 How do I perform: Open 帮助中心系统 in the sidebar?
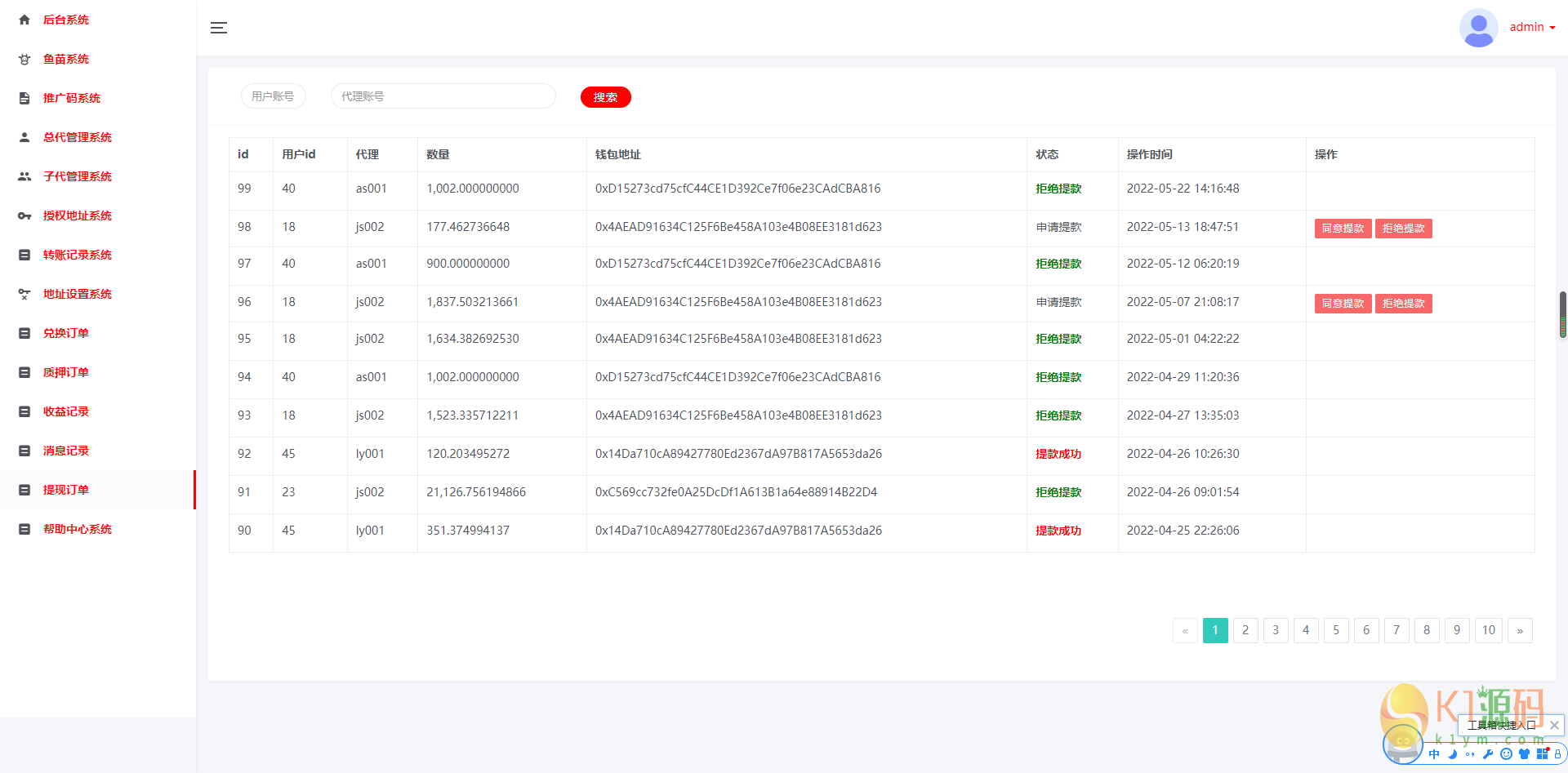[x=78, y=529]
